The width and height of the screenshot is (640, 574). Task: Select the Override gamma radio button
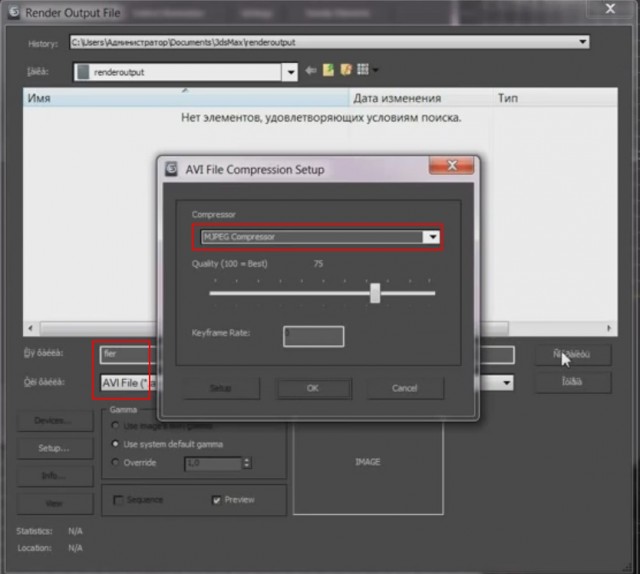click(115, 462)
